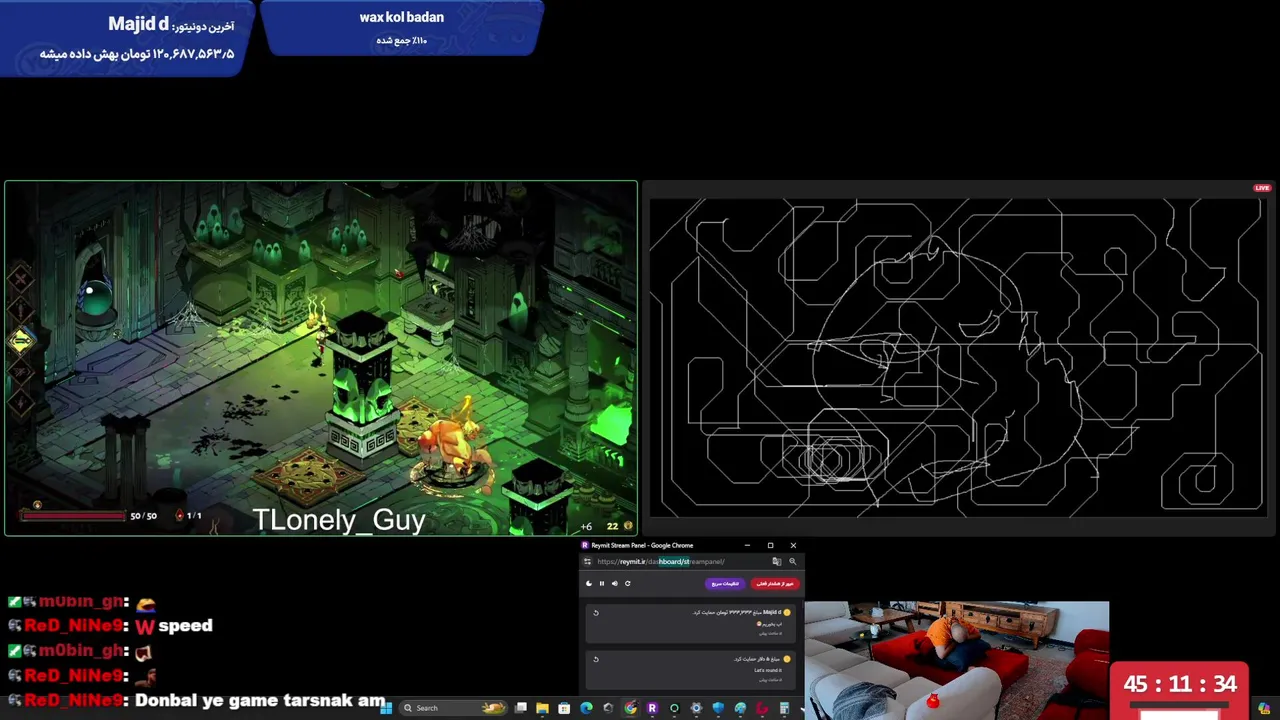
Task: Open Microsoft Store from the taskbar
Action: [564, 708]
